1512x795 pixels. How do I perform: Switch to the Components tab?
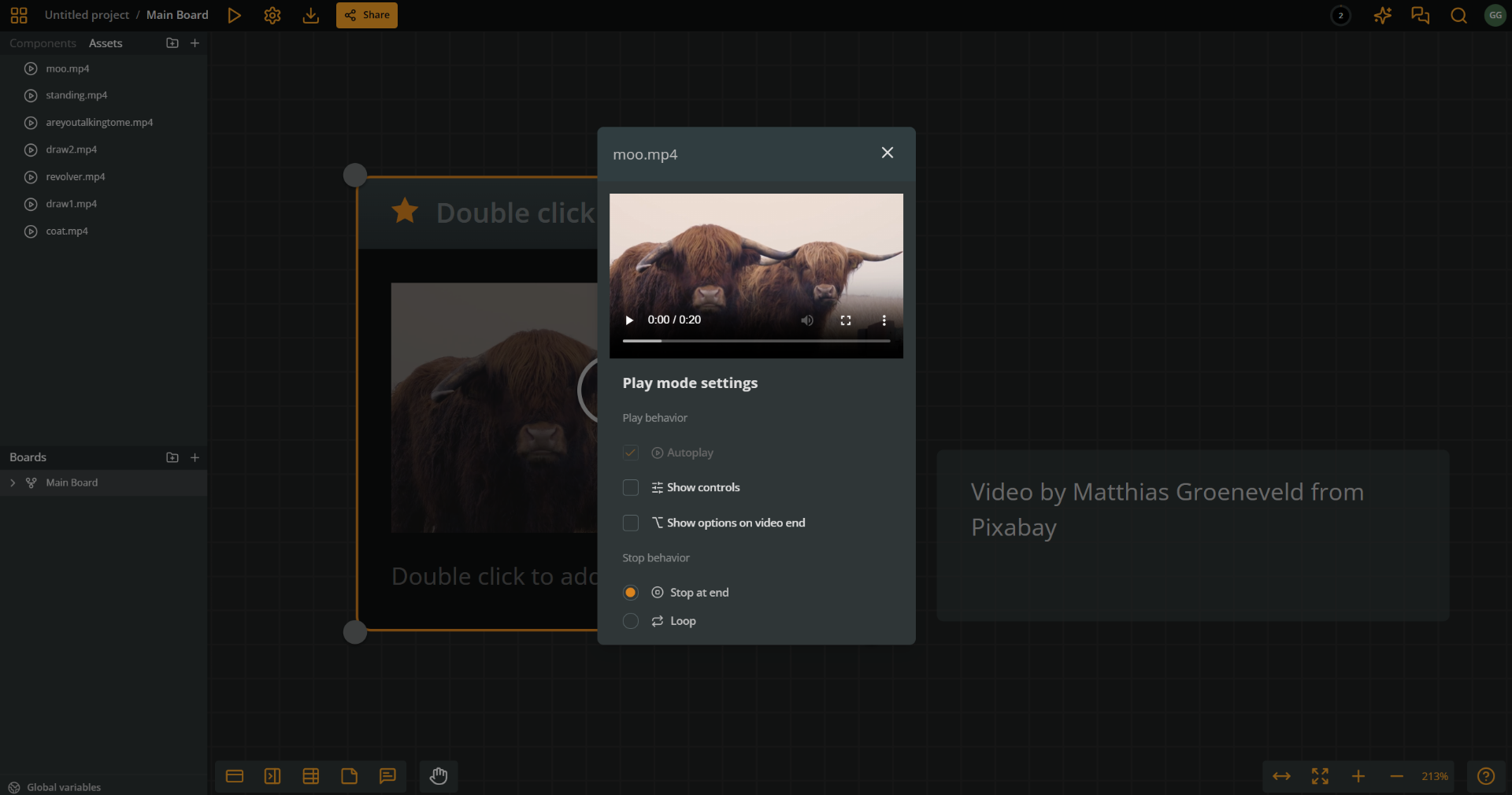[43, 43]
